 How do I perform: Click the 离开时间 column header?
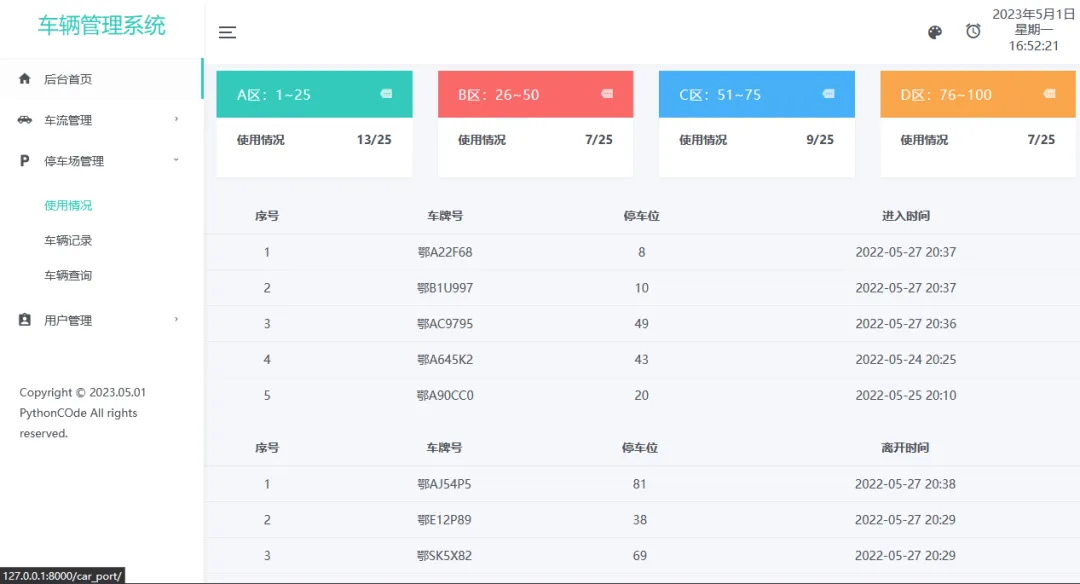905,448
